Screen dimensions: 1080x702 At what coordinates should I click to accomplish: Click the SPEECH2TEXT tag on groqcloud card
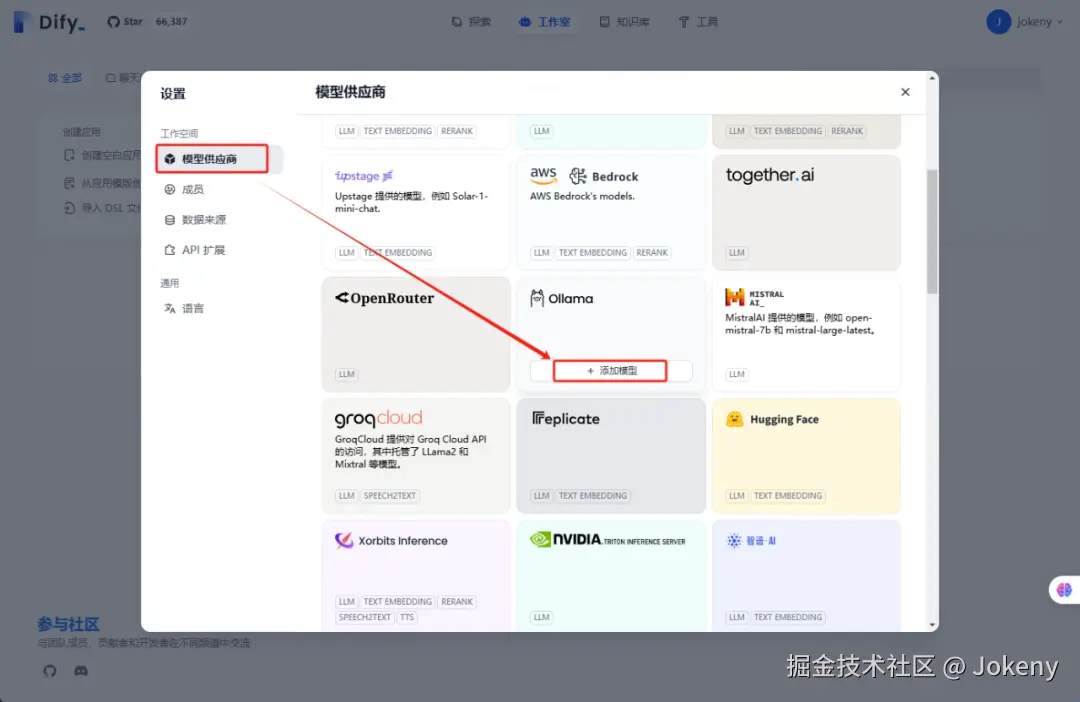389,495
